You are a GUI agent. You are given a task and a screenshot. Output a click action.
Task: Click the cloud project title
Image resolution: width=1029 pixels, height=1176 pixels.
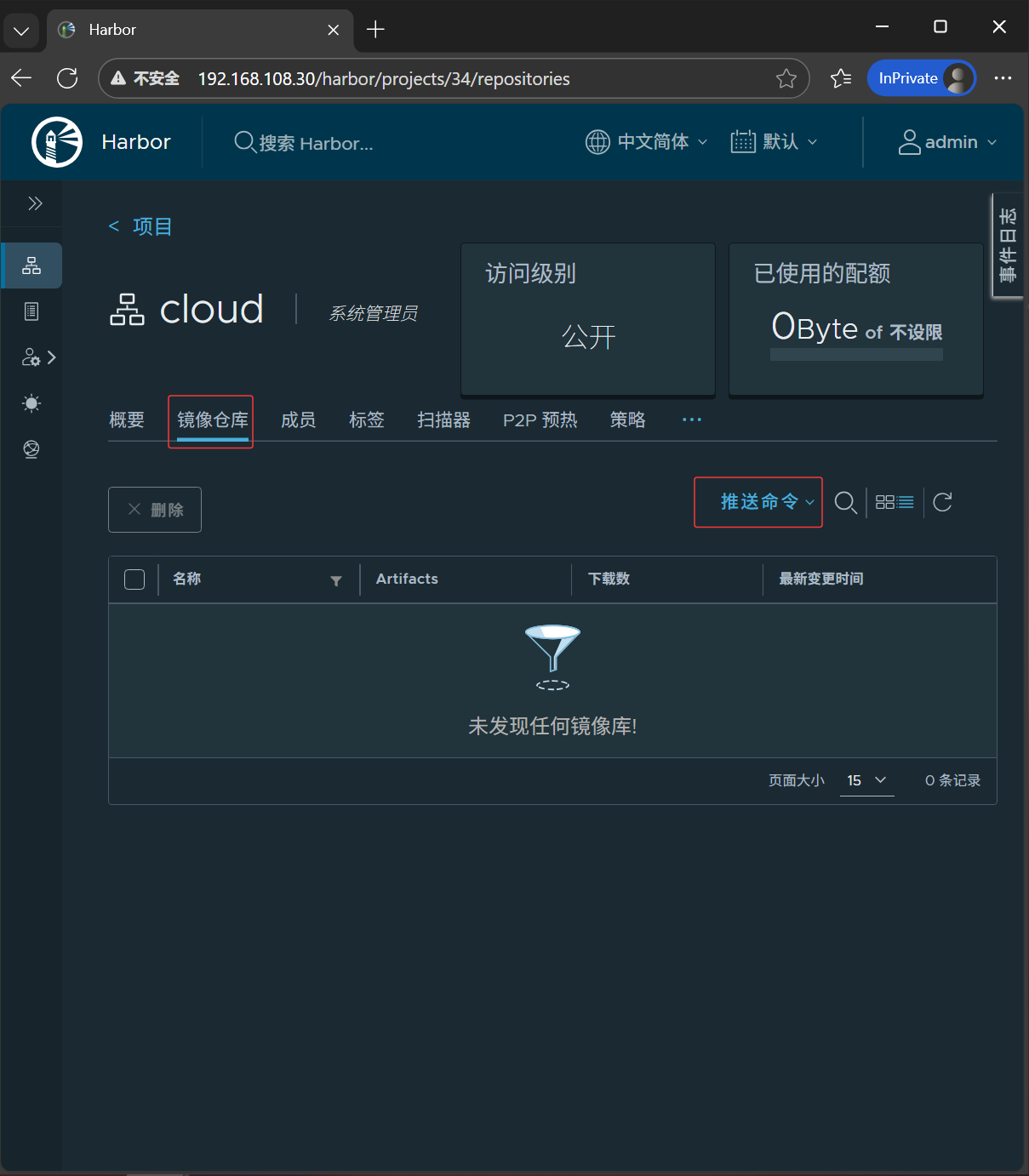click(x=212, y=309)
